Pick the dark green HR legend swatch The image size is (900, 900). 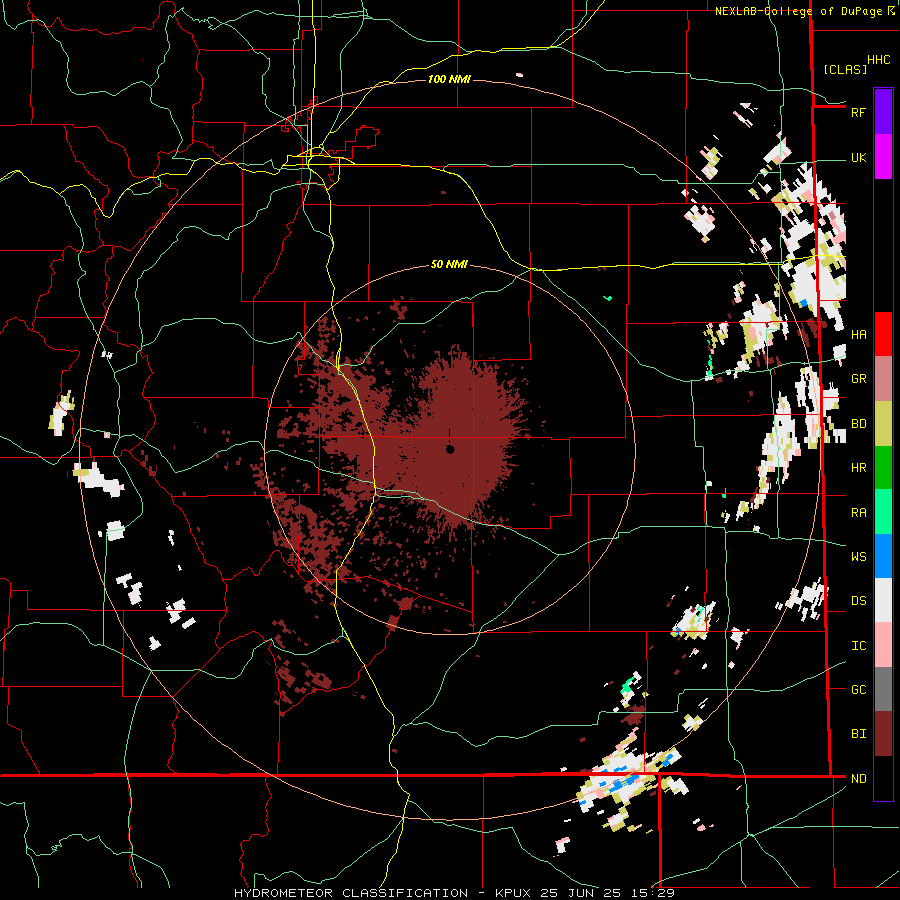pos(883,467)
